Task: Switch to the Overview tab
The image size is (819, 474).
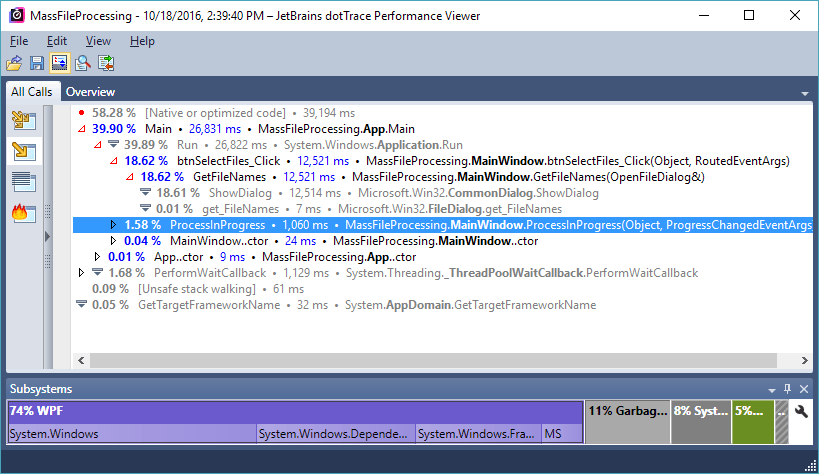Action: click(x=90, y=91)
